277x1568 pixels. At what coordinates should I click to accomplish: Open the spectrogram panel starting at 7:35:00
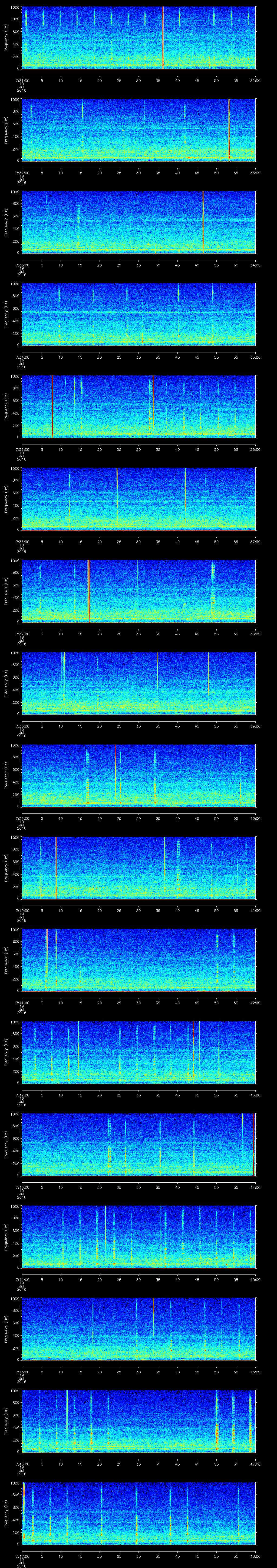(139, 407)
